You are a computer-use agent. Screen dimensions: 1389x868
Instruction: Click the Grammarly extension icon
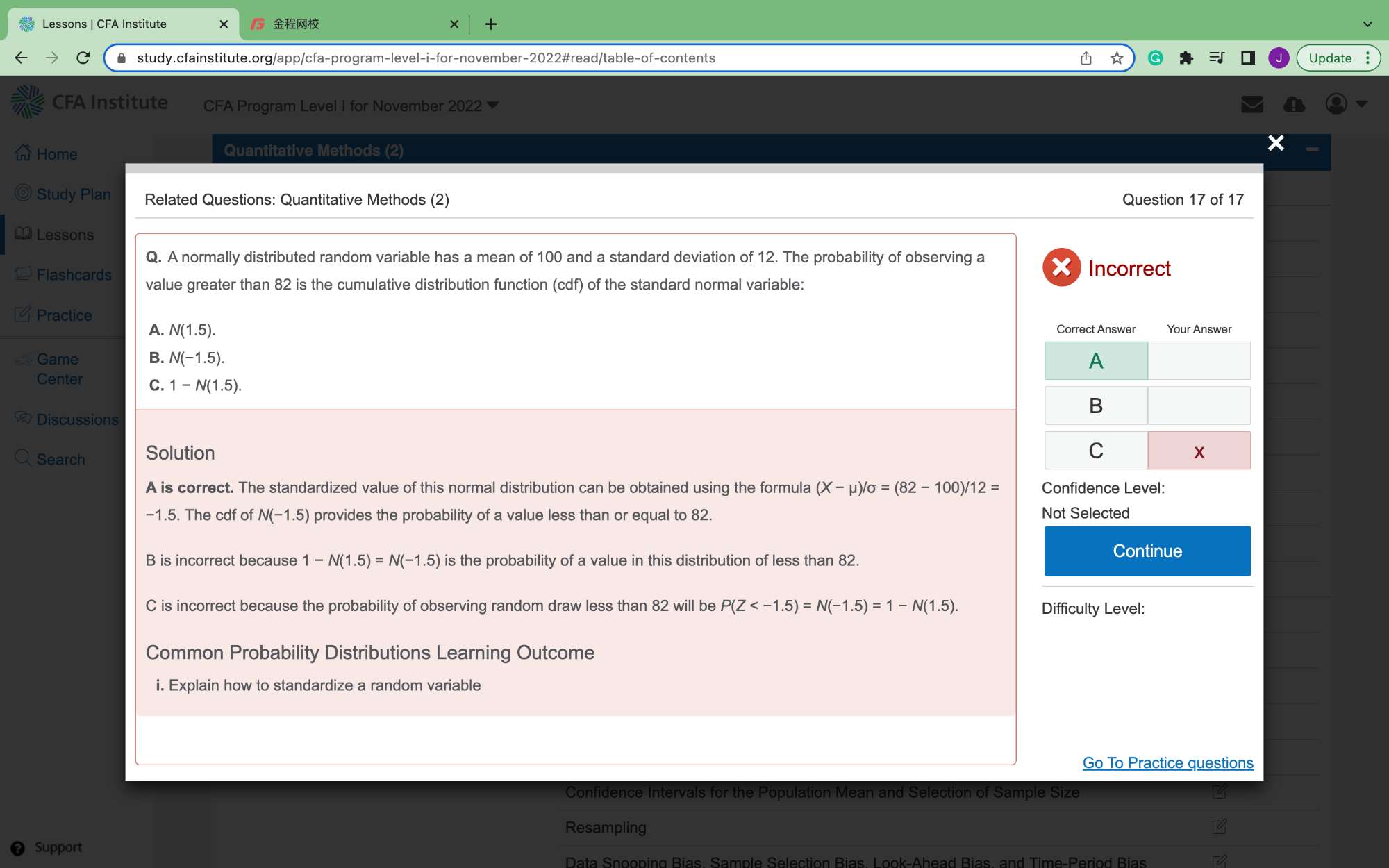[x=1156, y=58]
